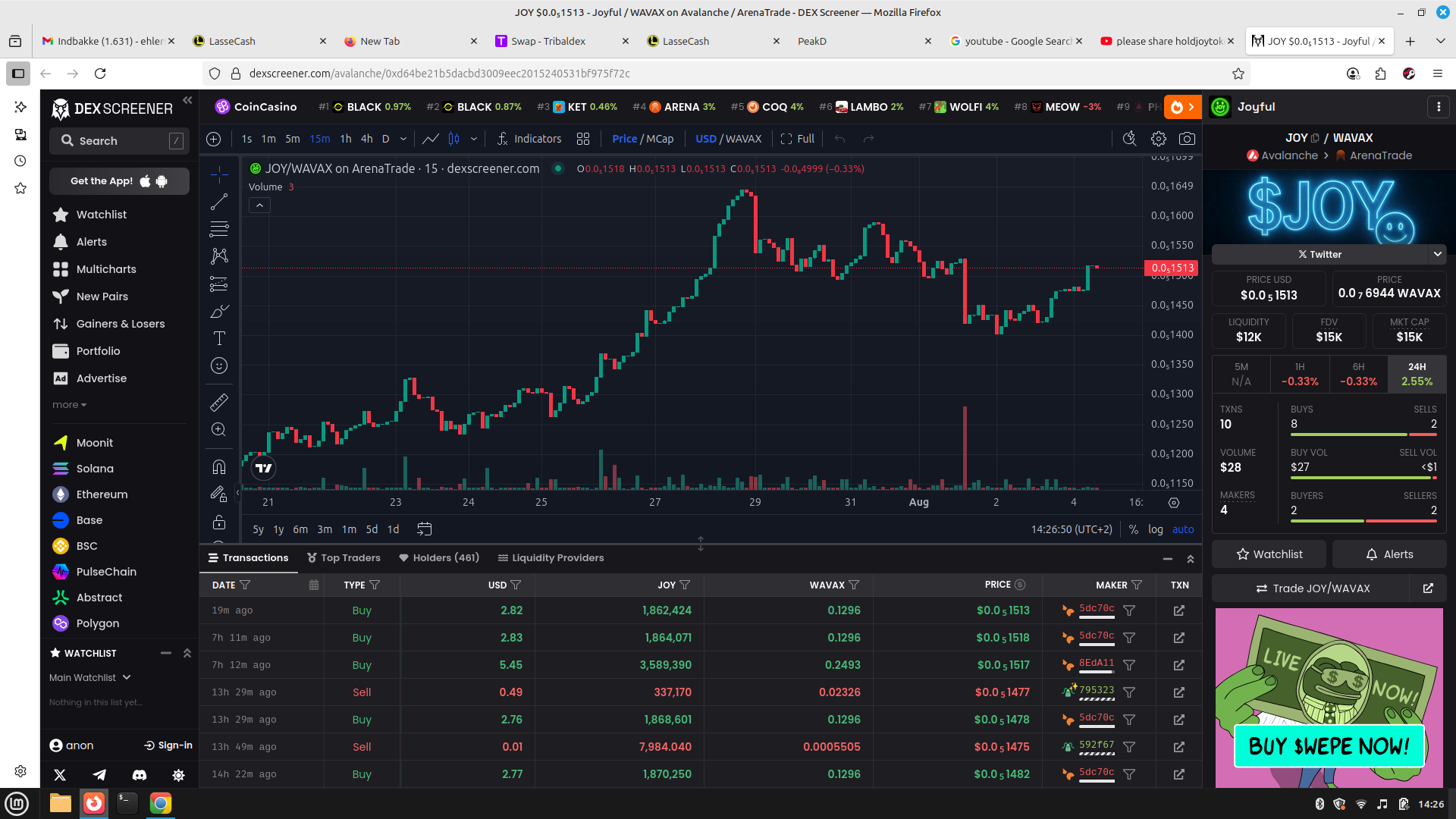The image size is (1456, 819).
Task: Focus the DEX Screener search field
Action: pos(119,141)
